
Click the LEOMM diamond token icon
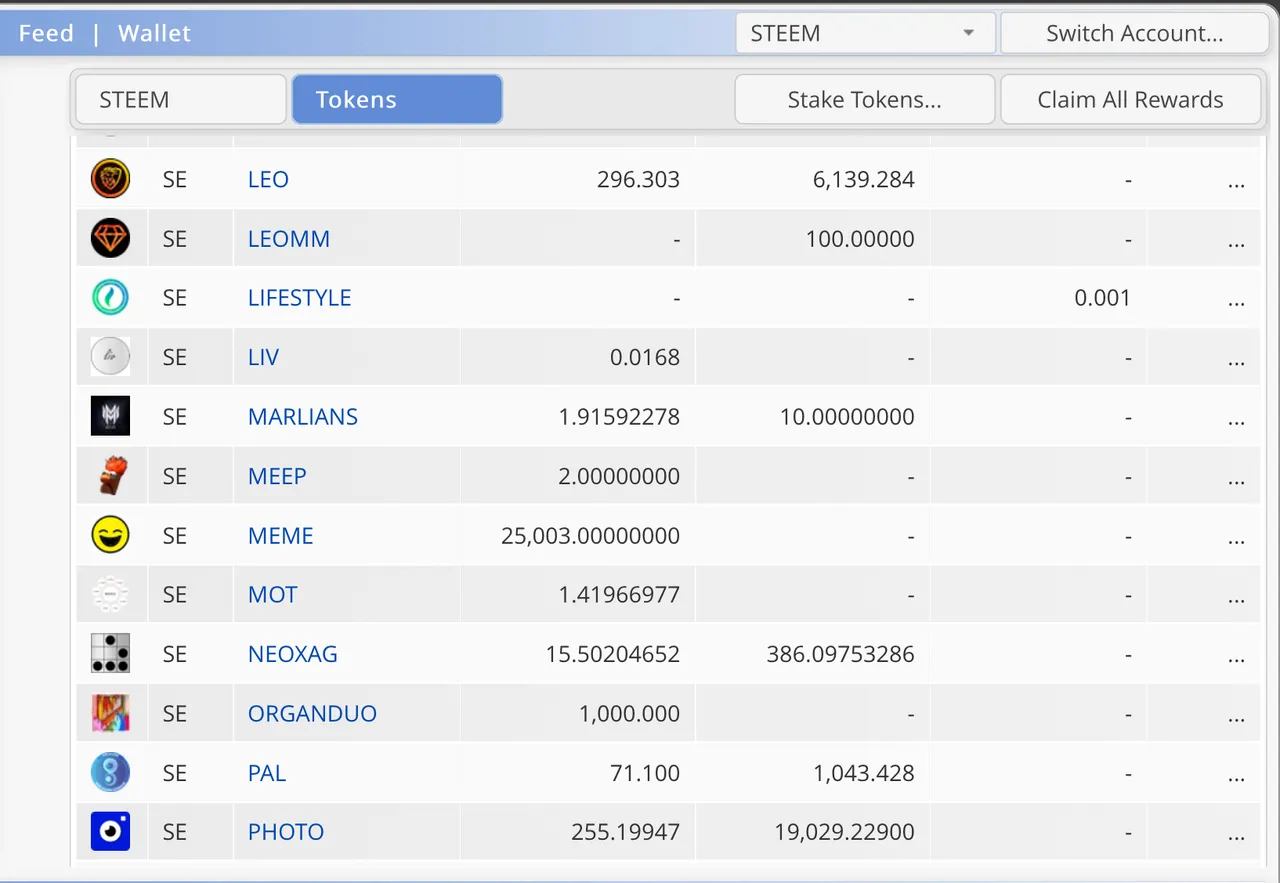click(x=110, y=238)
